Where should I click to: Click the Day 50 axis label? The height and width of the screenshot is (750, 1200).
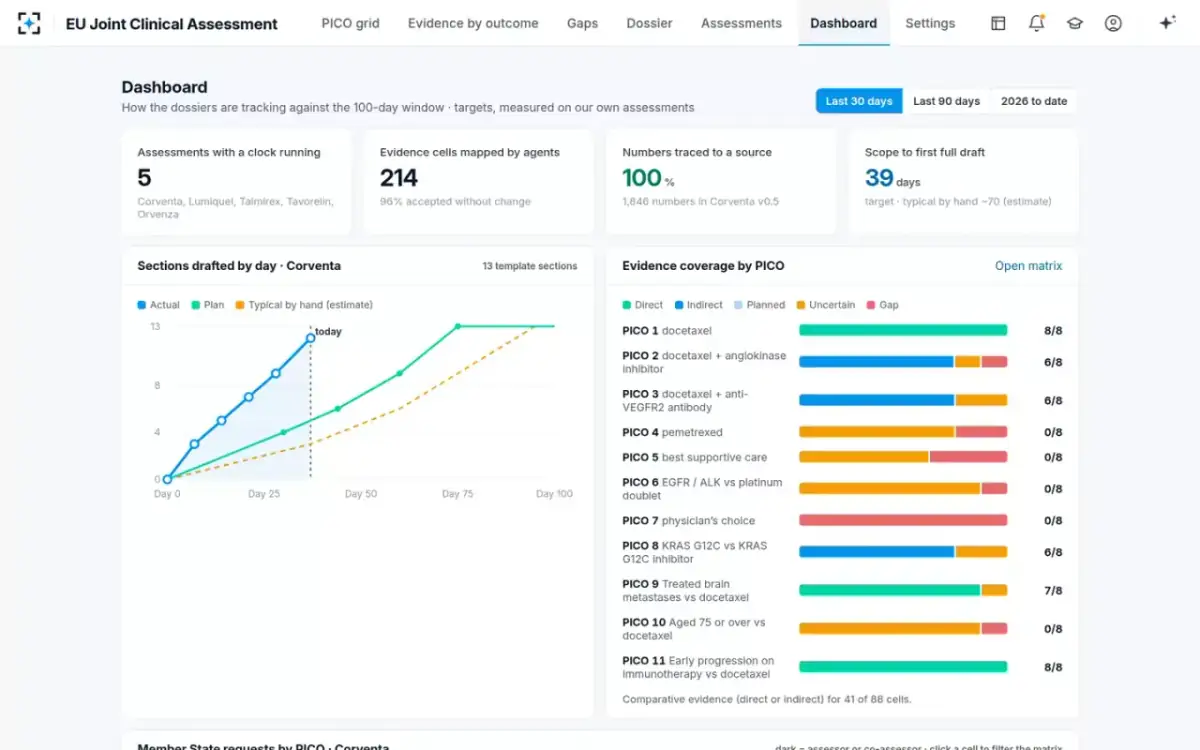[x=361, y=494]
